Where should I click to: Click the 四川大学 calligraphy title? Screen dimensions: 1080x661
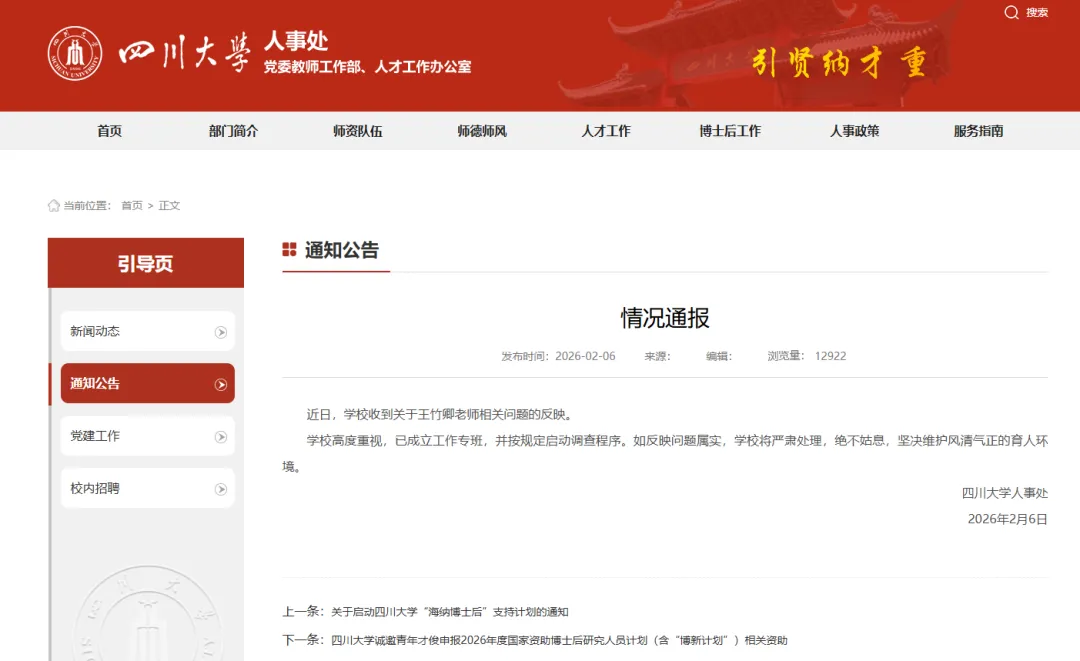185,54
